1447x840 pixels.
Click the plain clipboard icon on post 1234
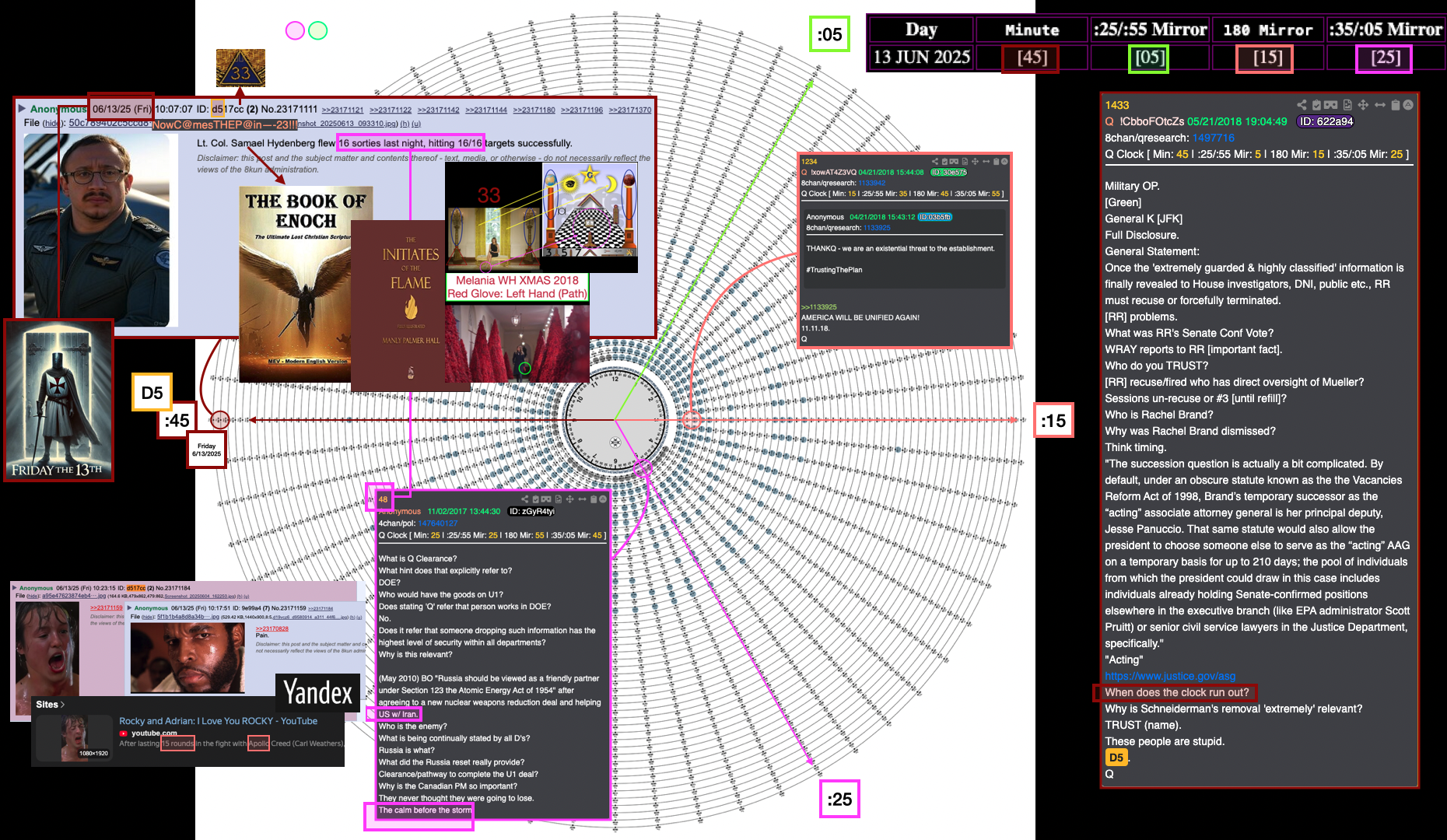996,162
